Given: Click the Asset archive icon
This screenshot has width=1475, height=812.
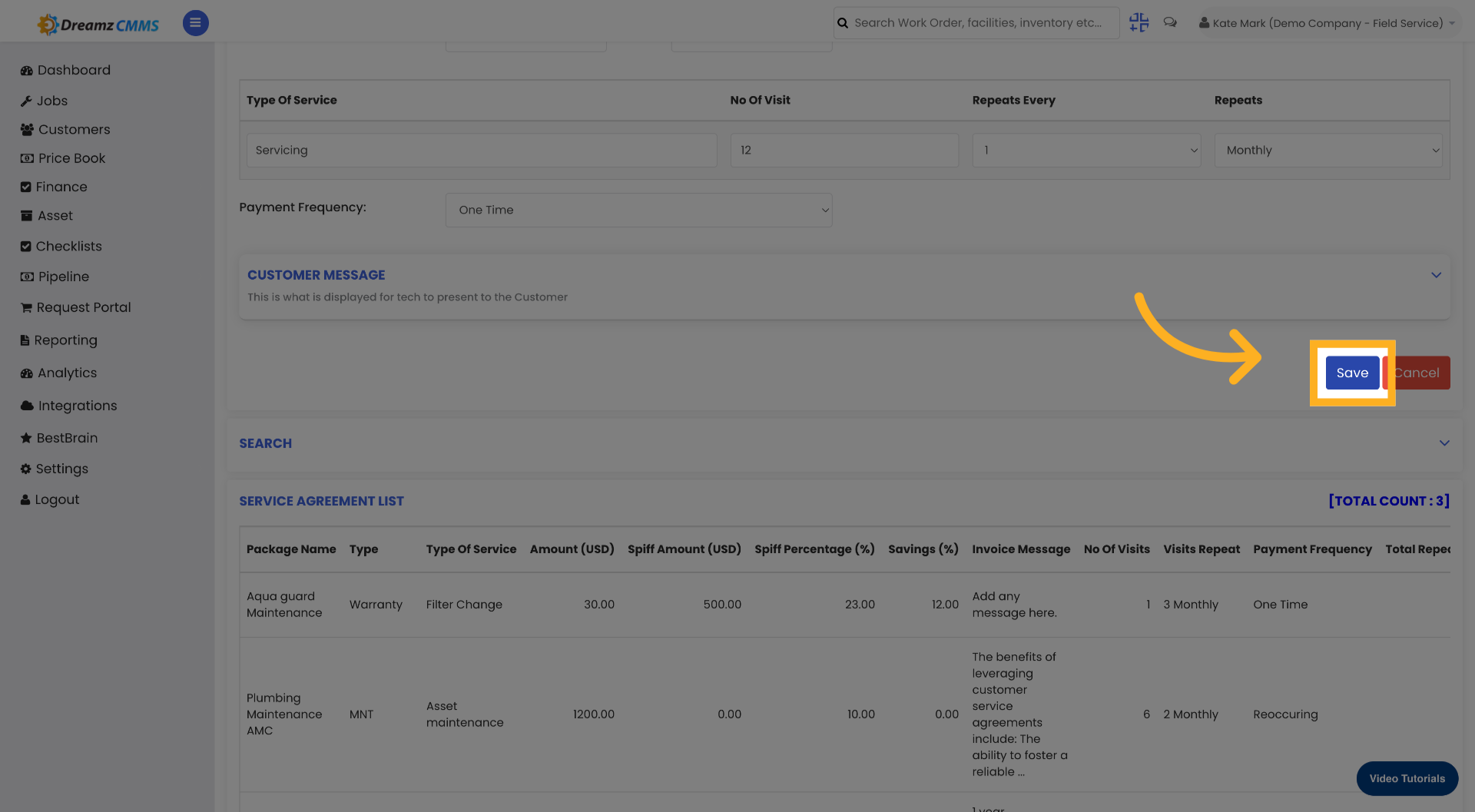Looking at the screenshot, I should tap(27, 216).
